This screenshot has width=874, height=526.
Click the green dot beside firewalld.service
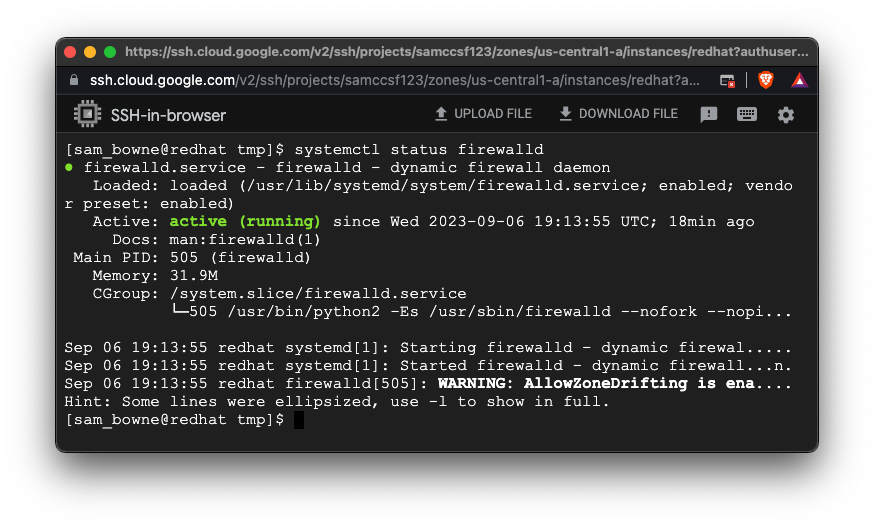(69, 167)
